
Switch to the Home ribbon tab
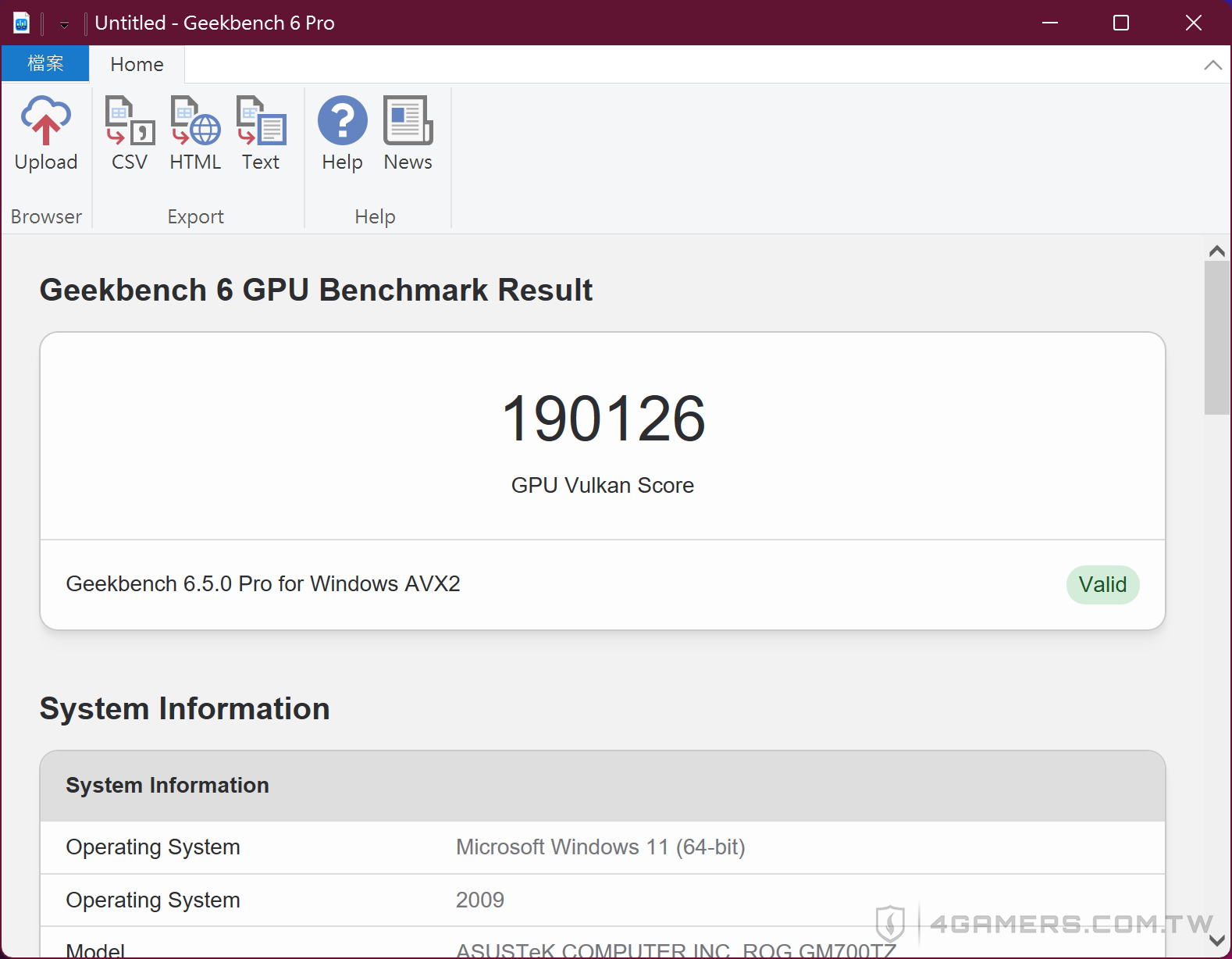pos(137,65)
